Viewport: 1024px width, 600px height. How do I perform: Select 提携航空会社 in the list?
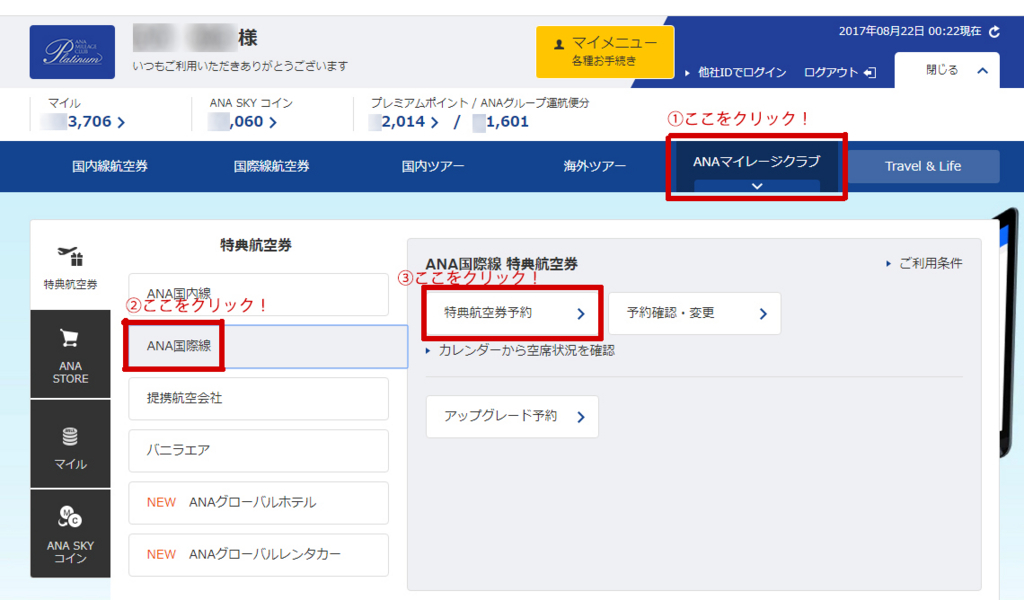(x=258, y=398)
